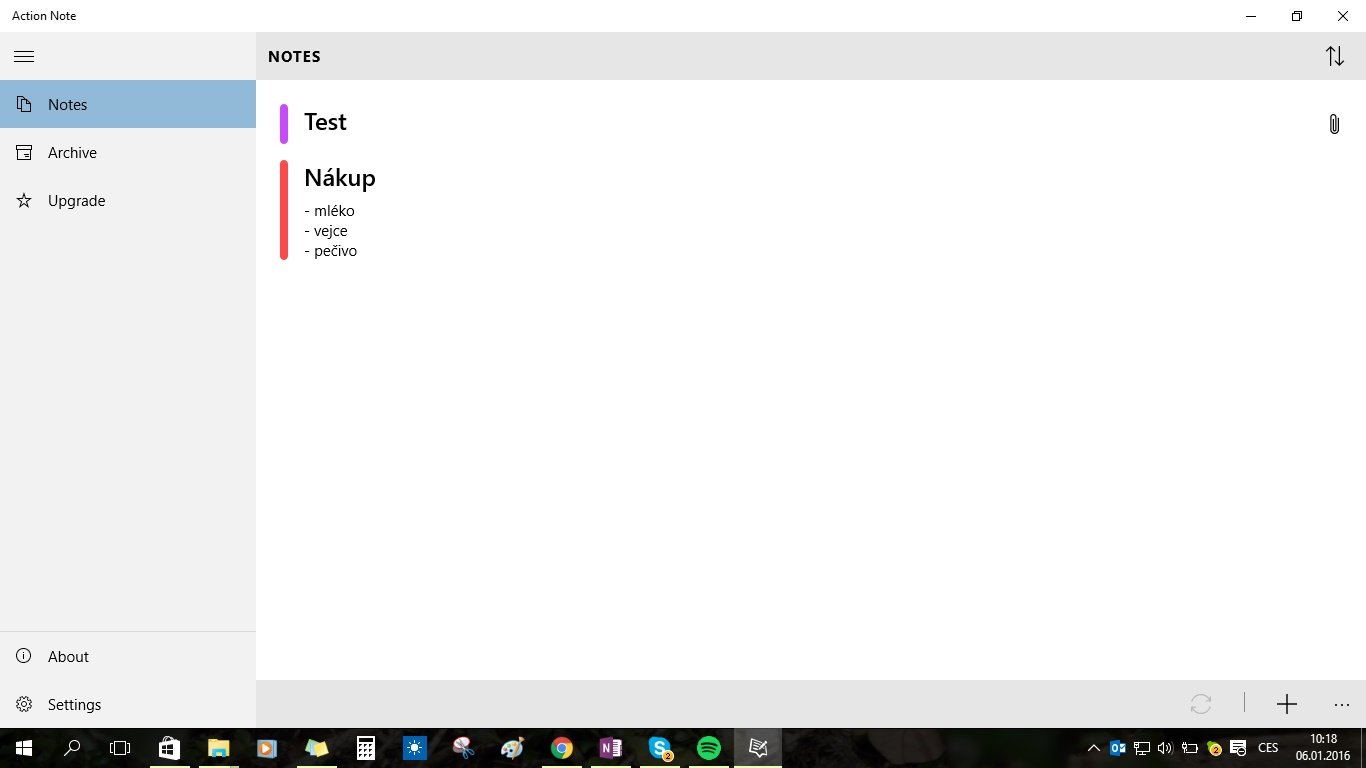The width and height of the screenshot is (1366, 768).
Task: Open Calculator from the taskbar
Action: 366,748
